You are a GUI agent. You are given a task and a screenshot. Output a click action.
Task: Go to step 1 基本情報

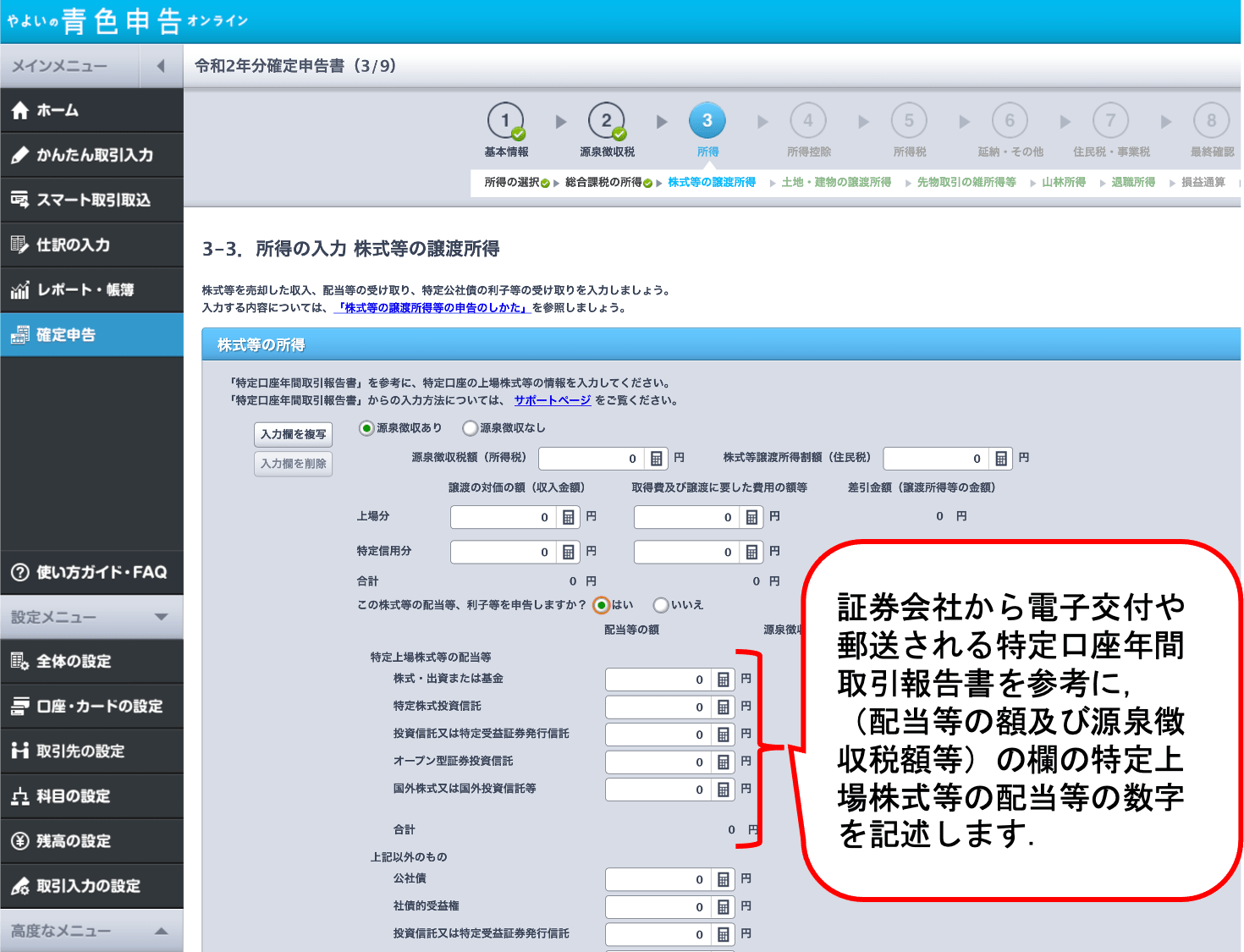coord(506,129)
